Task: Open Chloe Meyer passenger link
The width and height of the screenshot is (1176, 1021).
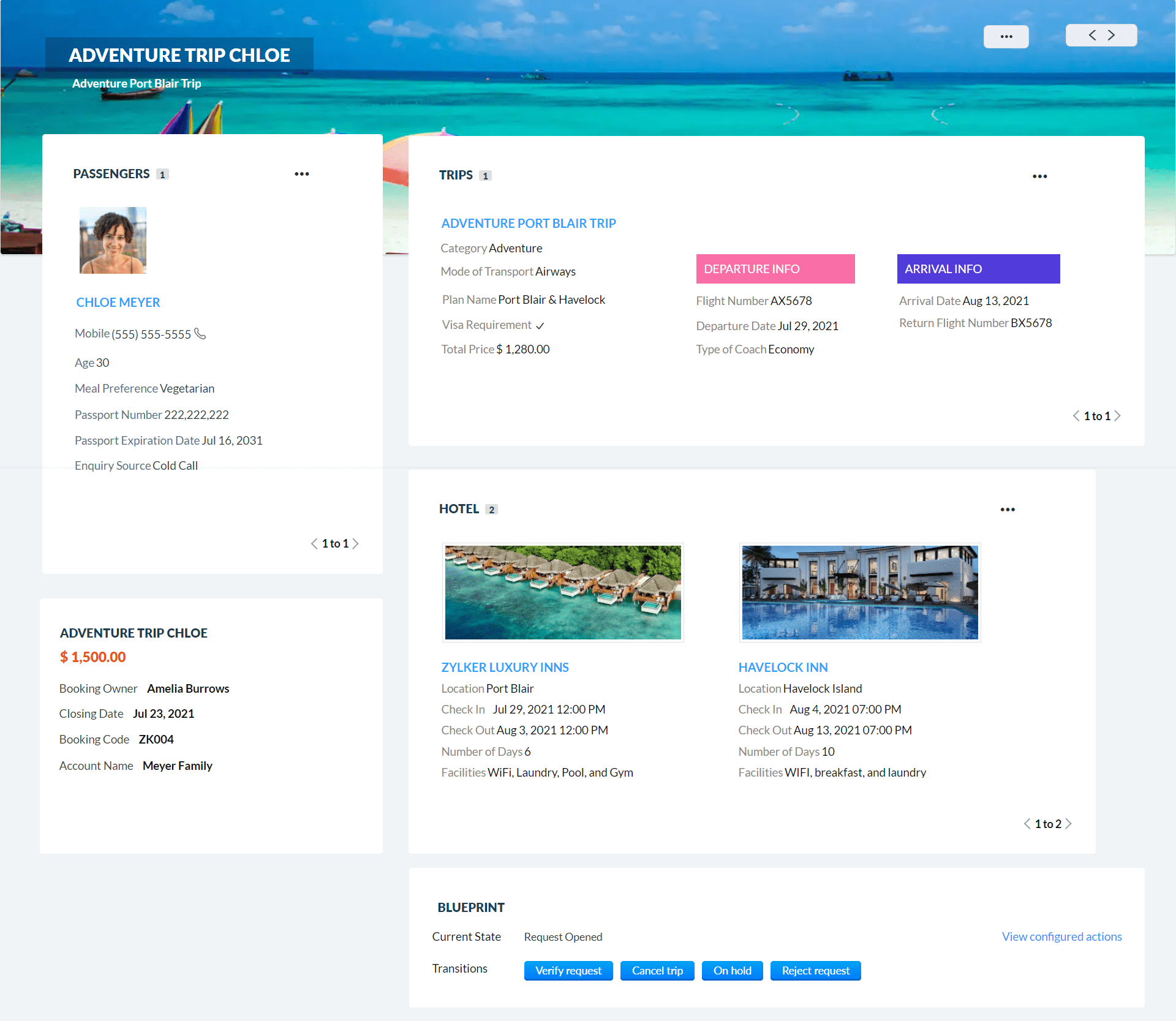Action: 118,303
